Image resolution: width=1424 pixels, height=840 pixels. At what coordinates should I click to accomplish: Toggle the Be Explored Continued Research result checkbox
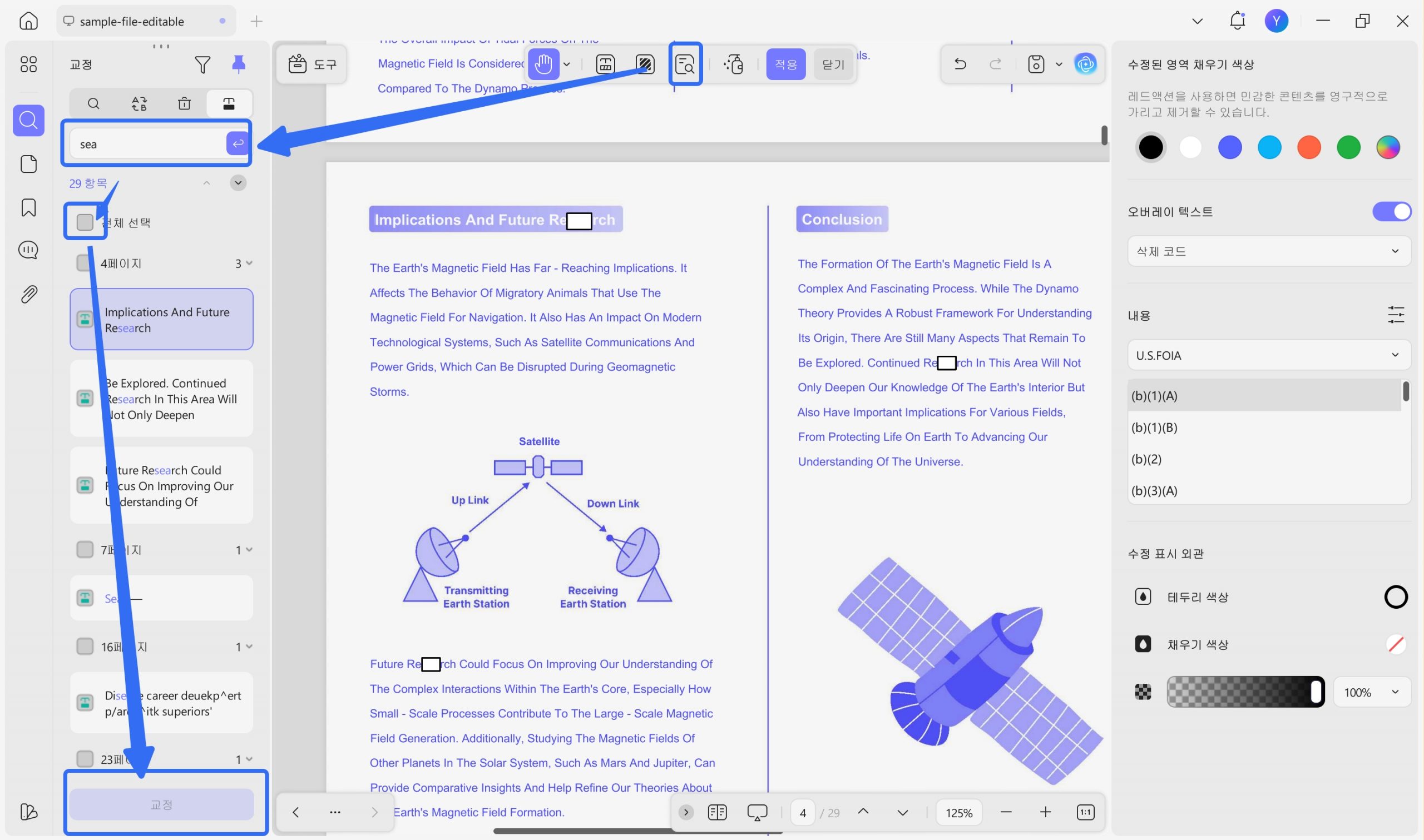coord(85,399)
